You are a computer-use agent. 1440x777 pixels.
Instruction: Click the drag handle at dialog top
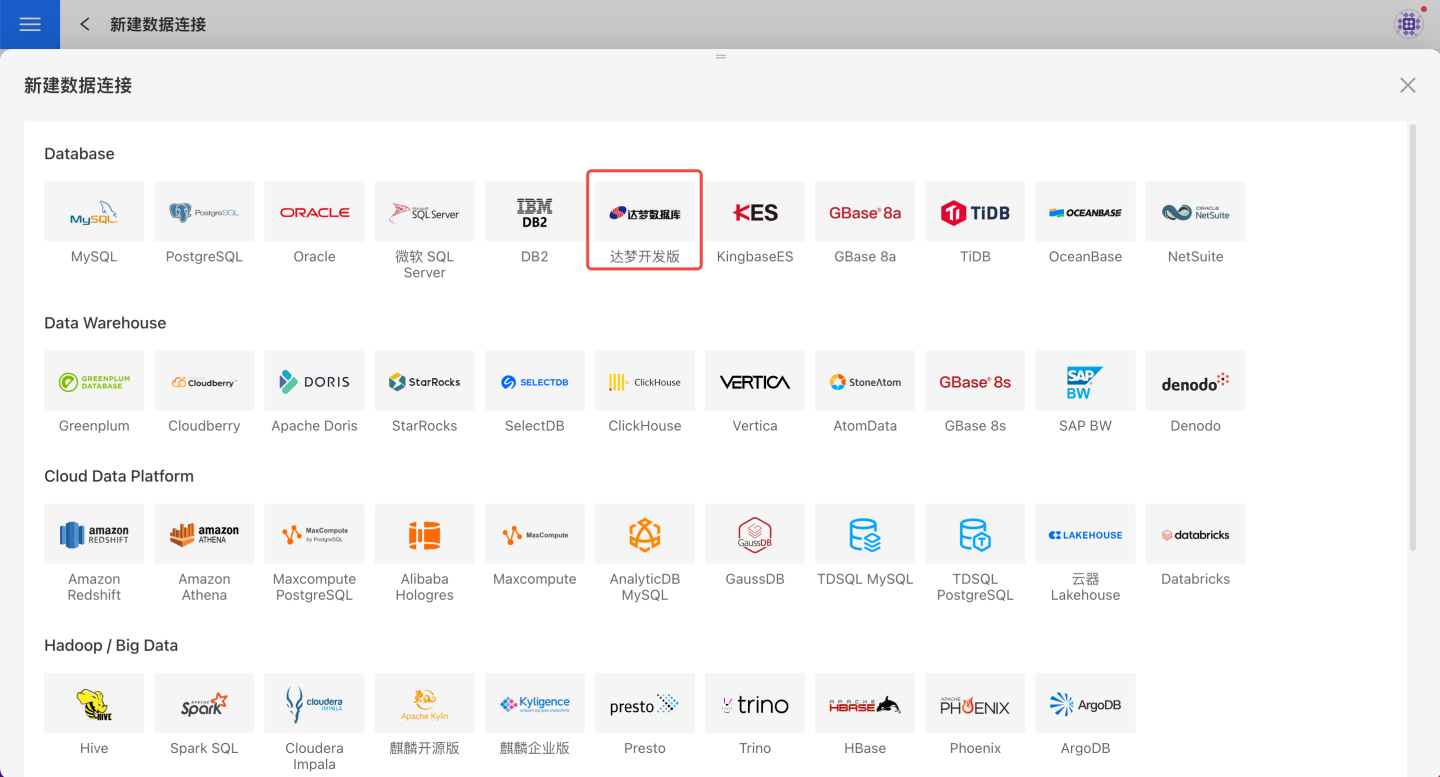(720, 57)
